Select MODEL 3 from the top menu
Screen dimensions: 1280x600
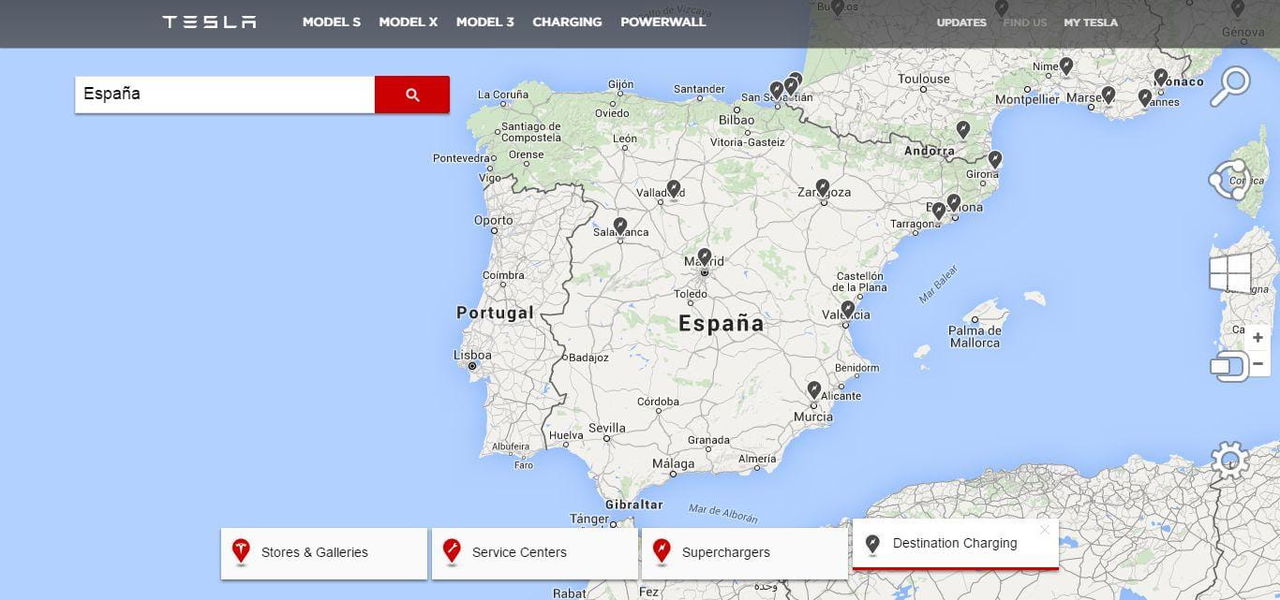click(x=485, y=22)
